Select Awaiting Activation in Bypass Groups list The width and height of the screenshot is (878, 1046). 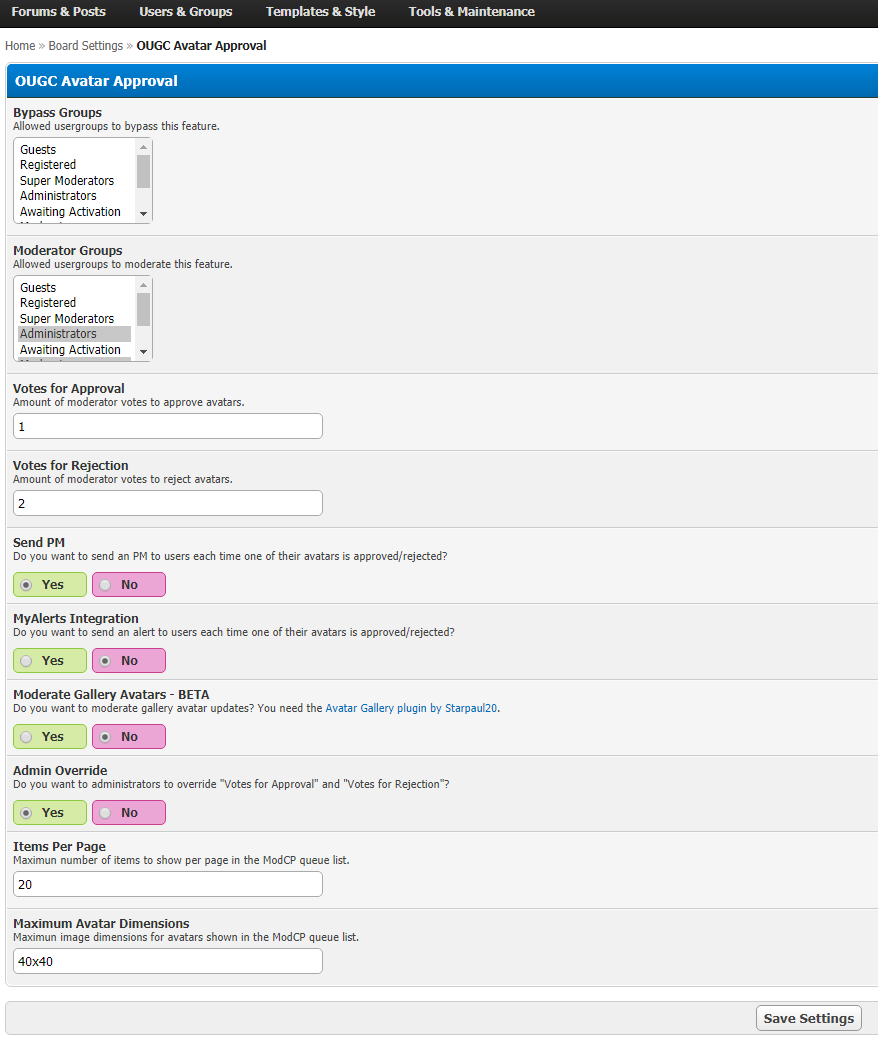coord(75,211)
